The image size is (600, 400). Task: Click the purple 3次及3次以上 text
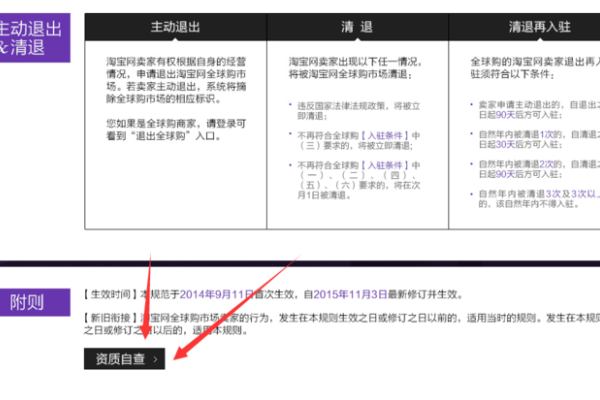point(572,194)
